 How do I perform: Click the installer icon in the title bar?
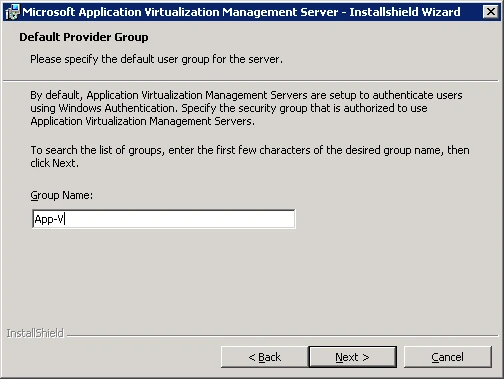(x=12, y=12)
